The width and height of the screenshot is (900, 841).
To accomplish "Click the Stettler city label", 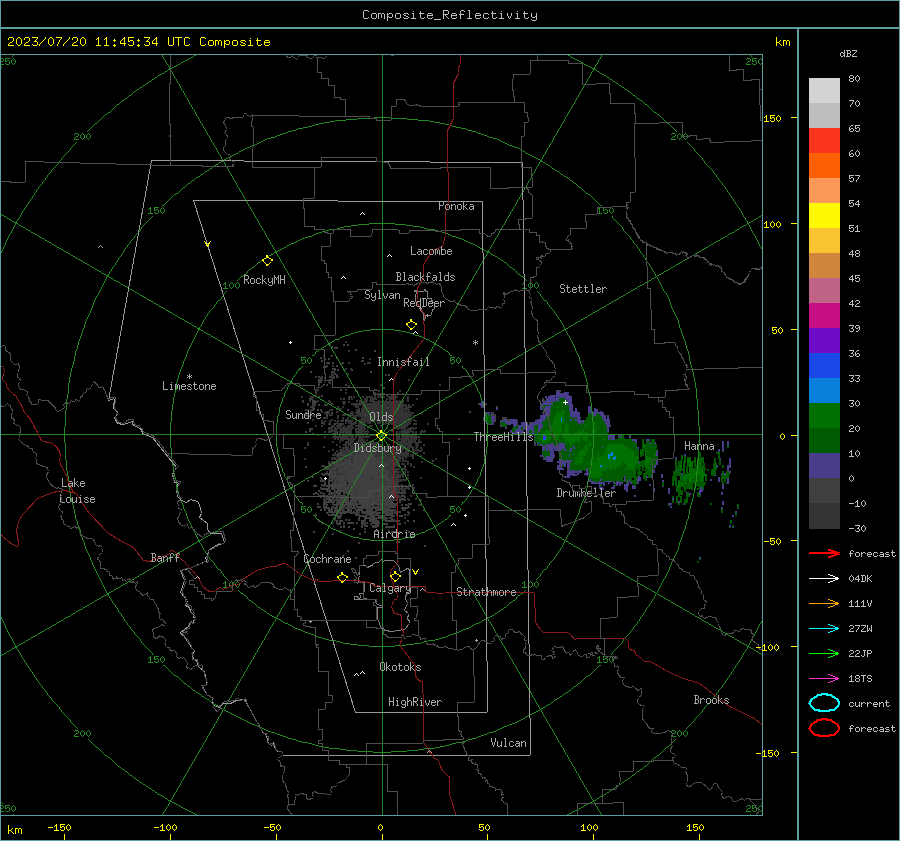I will pos(583,289).
